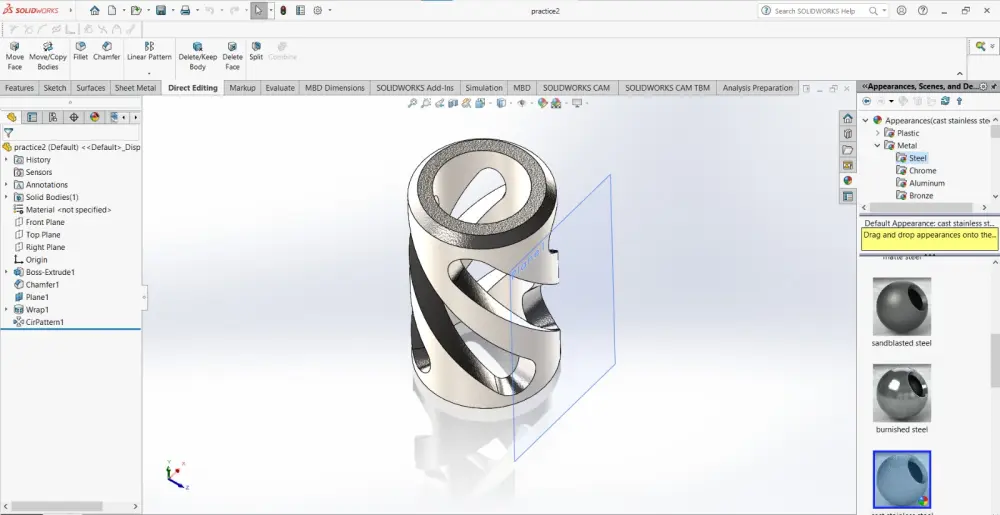1000x515 pixels.
Task: Expand the Wrap1 feature
Action: tap(7, 310)
